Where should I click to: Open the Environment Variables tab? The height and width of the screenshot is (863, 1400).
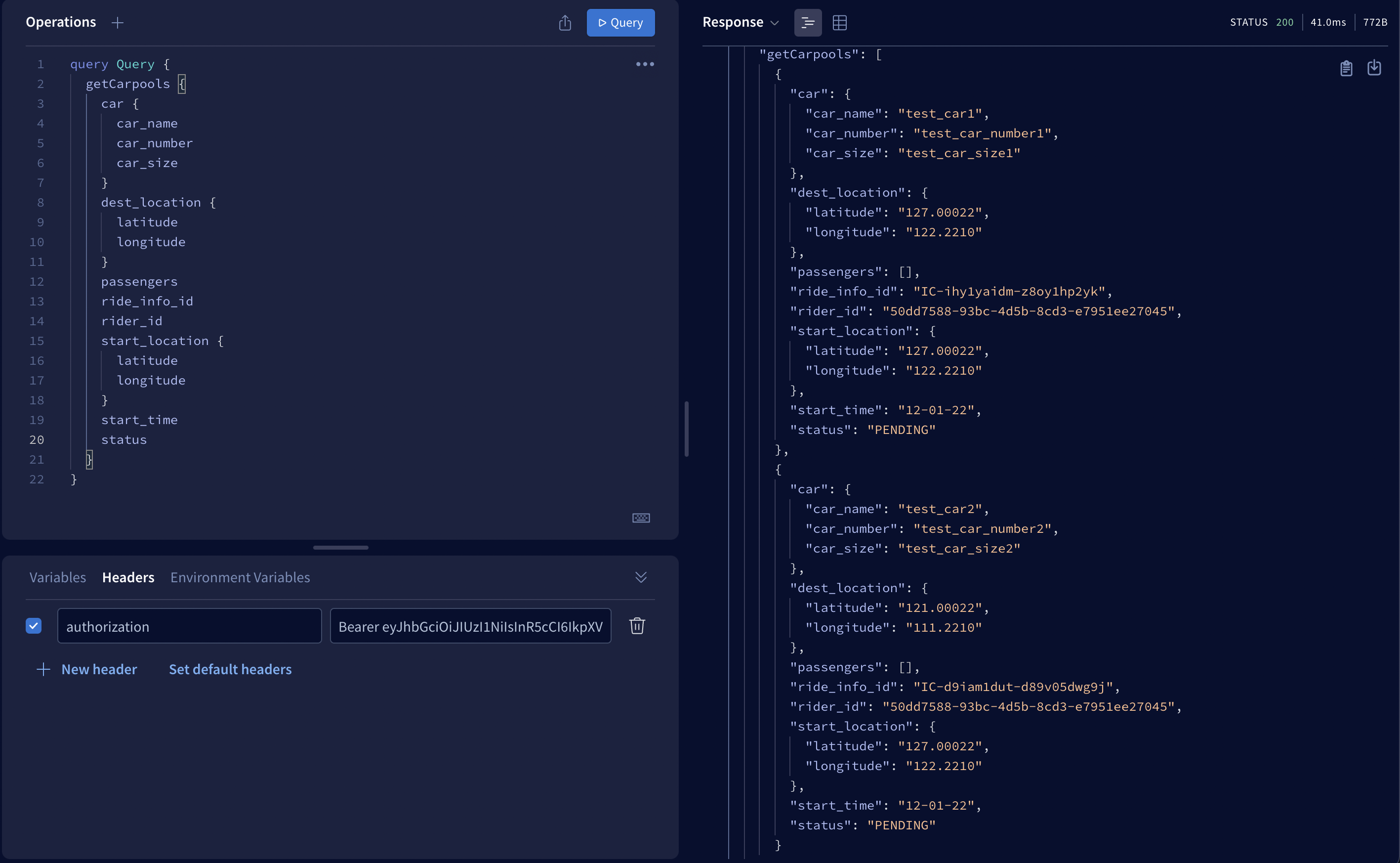(x=240, y=577)
